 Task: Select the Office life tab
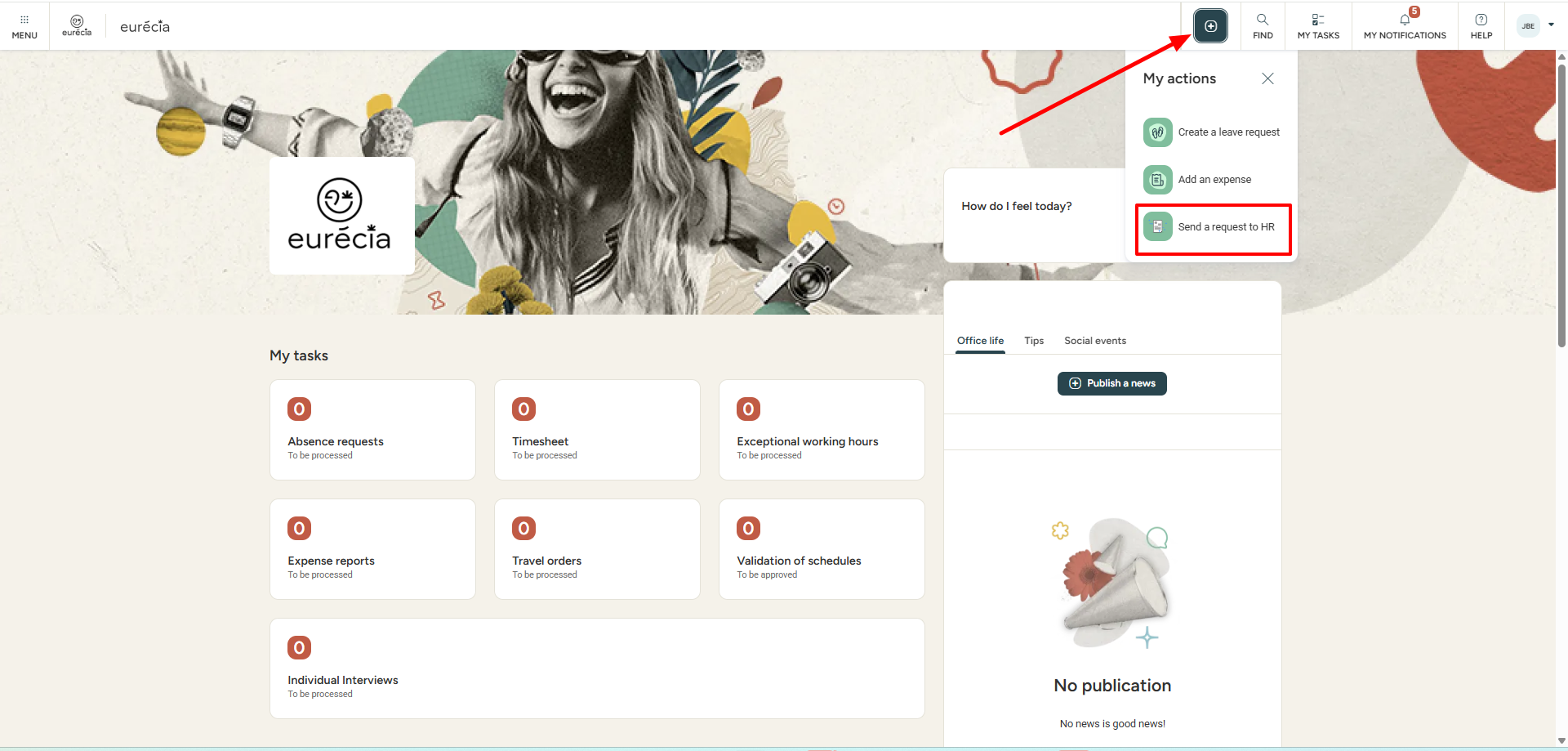tap(980, 341)
